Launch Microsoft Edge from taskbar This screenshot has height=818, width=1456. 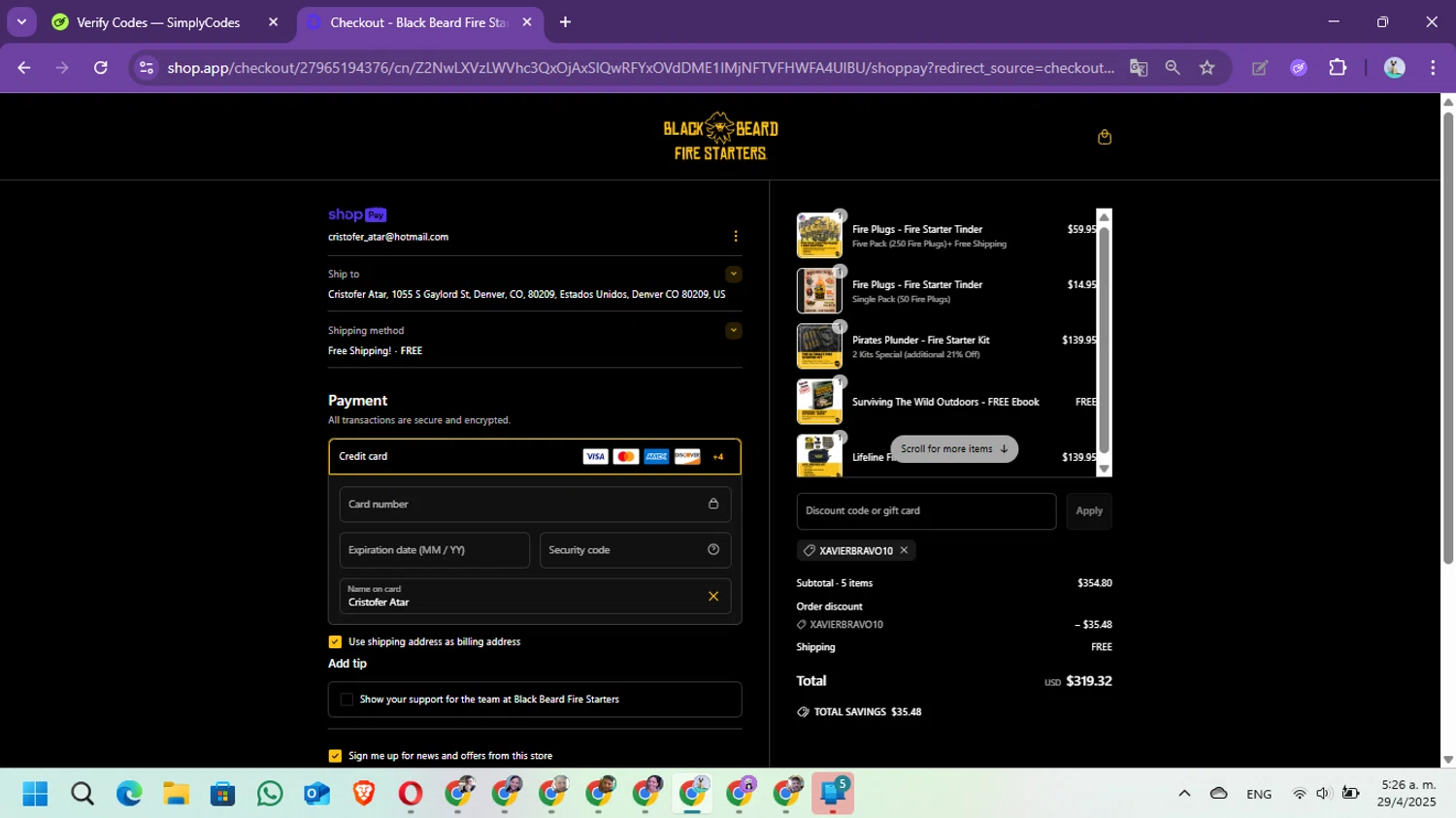pos(129,794)
